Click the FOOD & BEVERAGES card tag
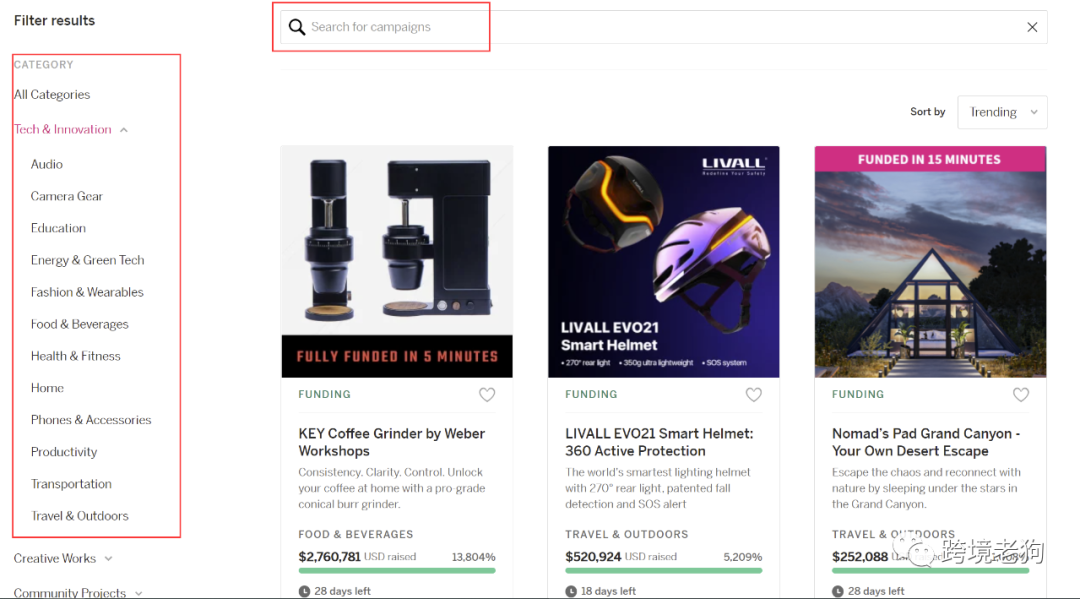1080x599 pixels. (355, 534)
